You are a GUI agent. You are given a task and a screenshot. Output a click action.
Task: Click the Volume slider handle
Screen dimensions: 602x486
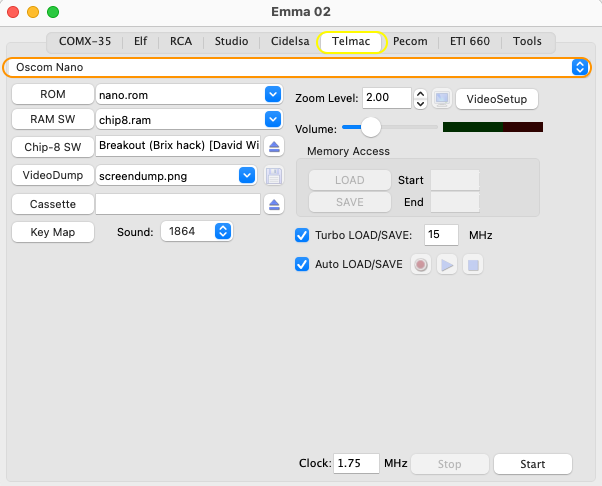point(371,127)
